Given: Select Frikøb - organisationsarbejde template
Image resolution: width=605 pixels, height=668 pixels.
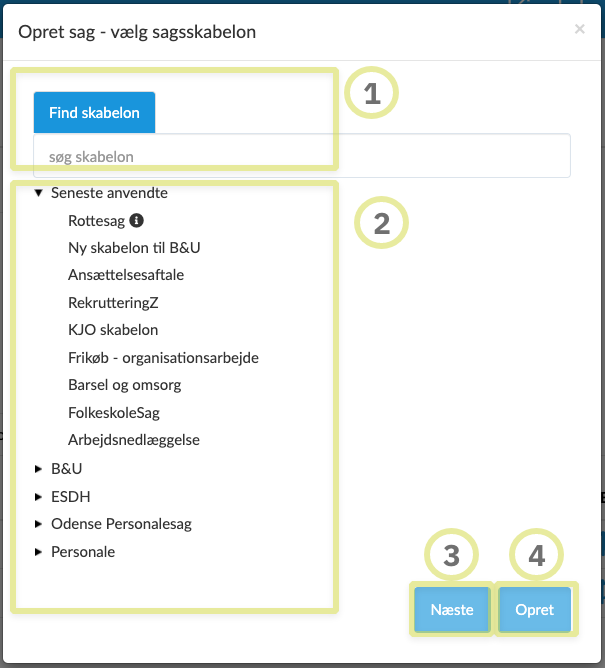Looking at the screenshot, I should [x=163, y=357].
